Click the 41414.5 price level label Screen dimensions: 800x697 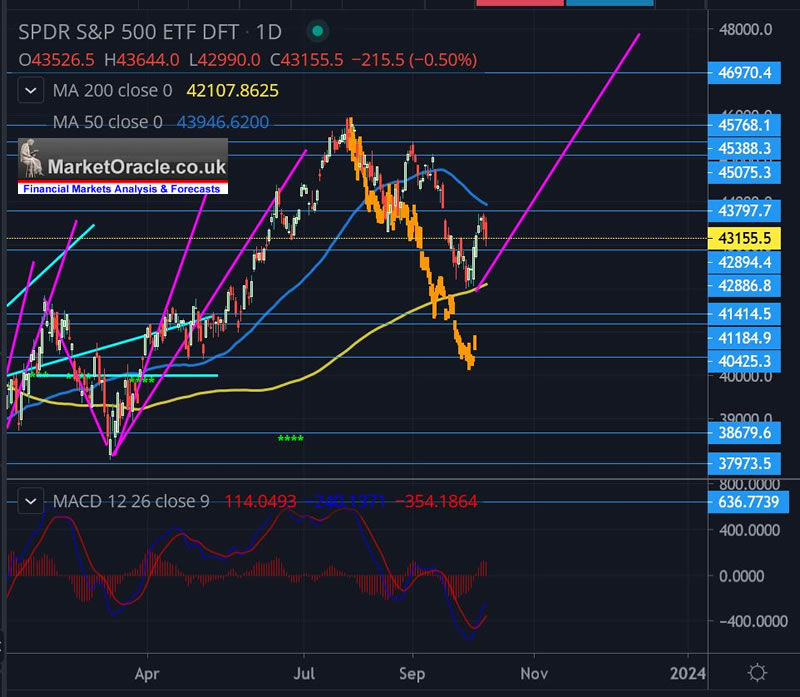(744, 314)
